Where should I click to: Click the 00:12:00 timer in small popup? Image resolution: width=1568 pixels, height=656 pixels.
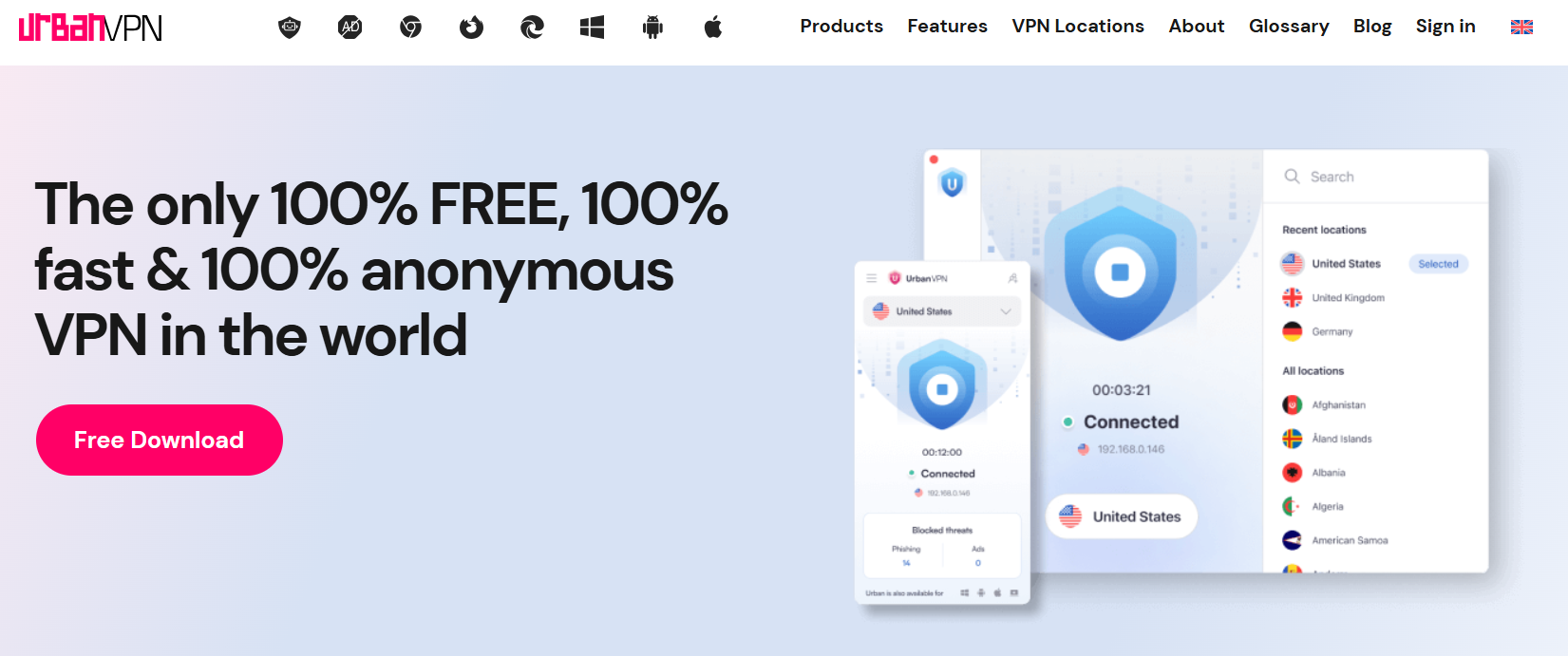942,452
